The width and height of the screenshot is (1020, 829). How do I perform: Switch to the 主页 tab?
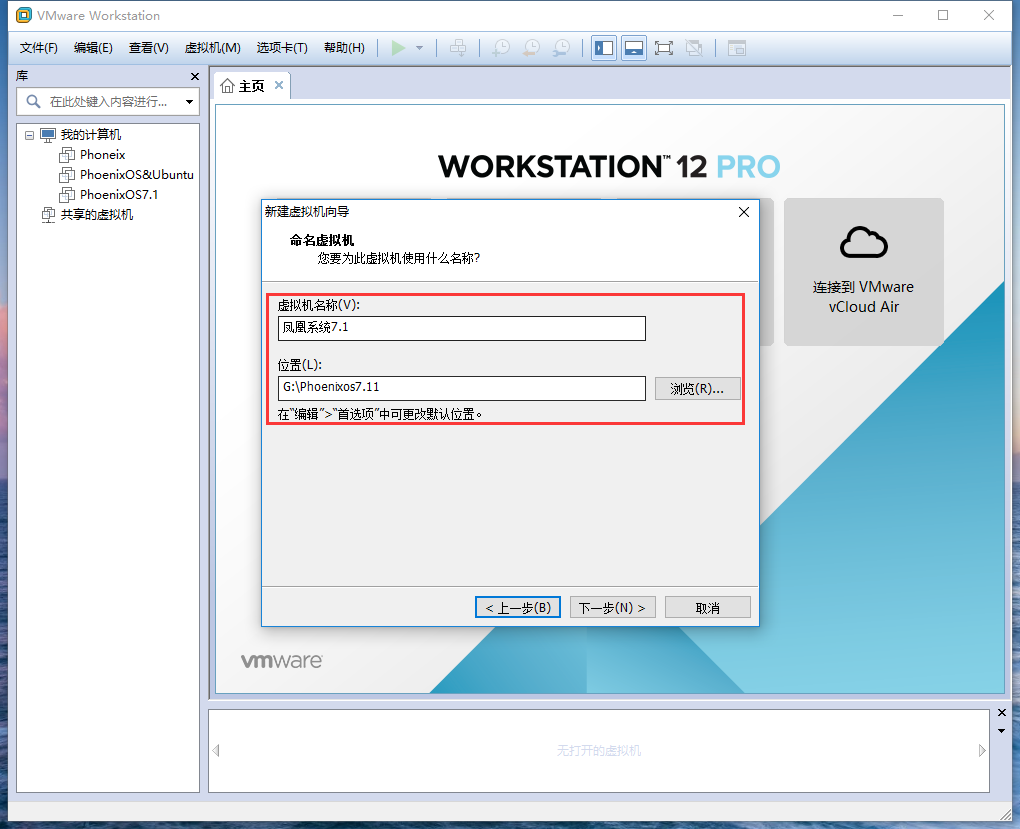click(251, 86)
